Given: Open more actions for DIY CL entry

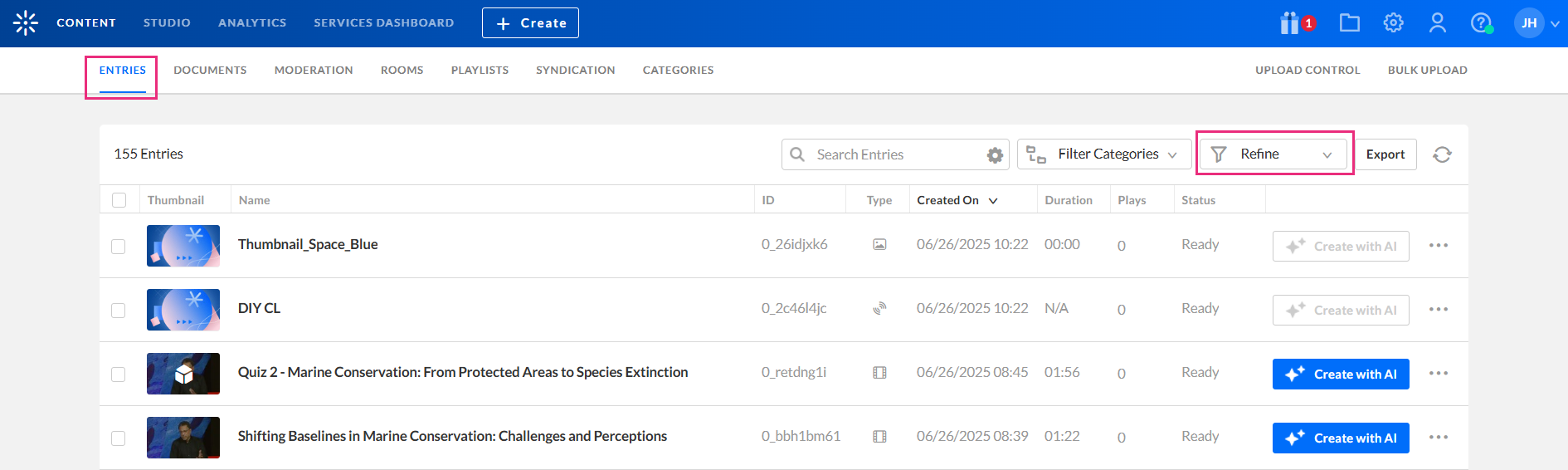Looking at the screenshot, I should [x=1439, y=310].
